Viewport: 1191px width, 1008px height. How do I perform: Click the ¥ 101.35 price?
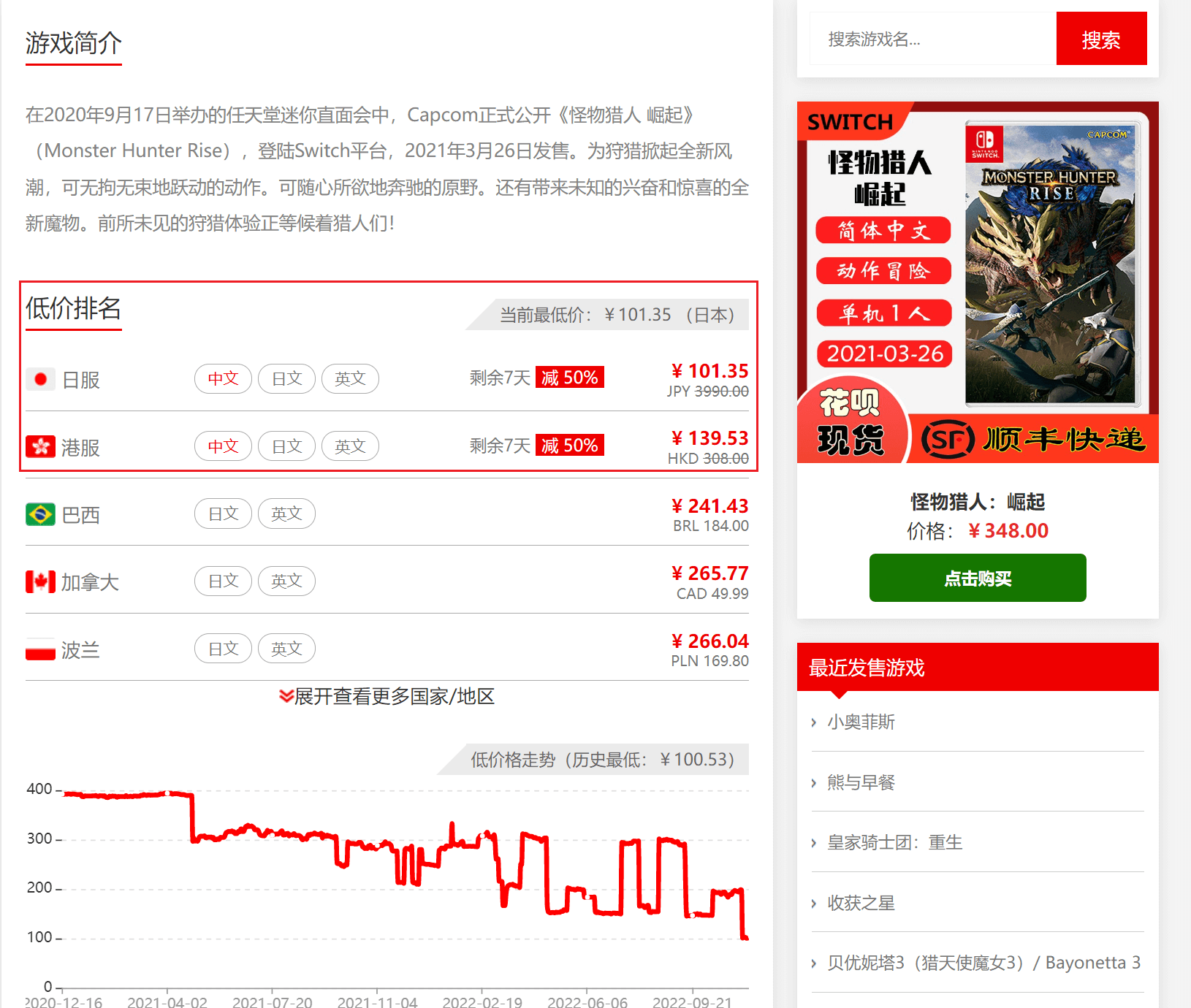[x=709, y=371]
